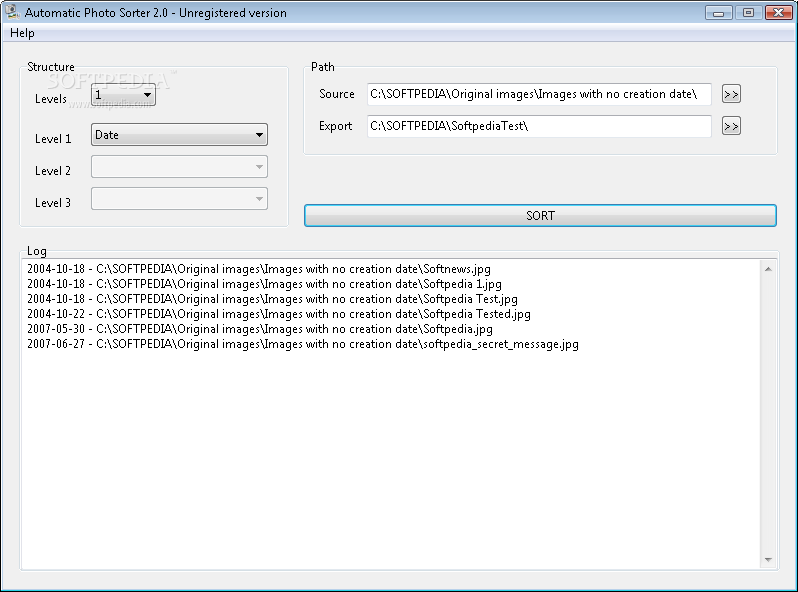The width and height of the screenshot is (798, 592).
Task: Maximize the Automatic Photo Sorter window
Action: (748, 12)
